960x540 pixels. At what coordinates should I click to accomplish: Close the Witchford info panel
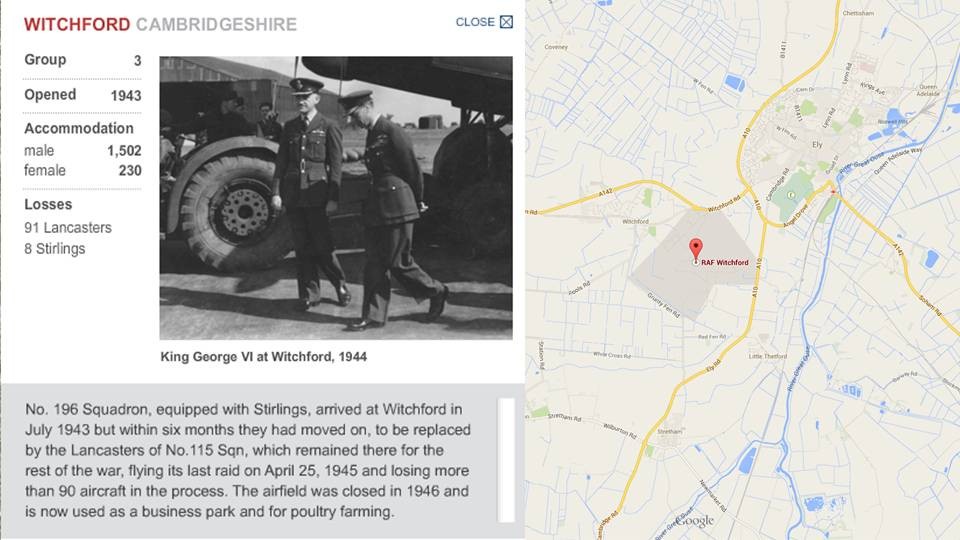tap(506, 22)
